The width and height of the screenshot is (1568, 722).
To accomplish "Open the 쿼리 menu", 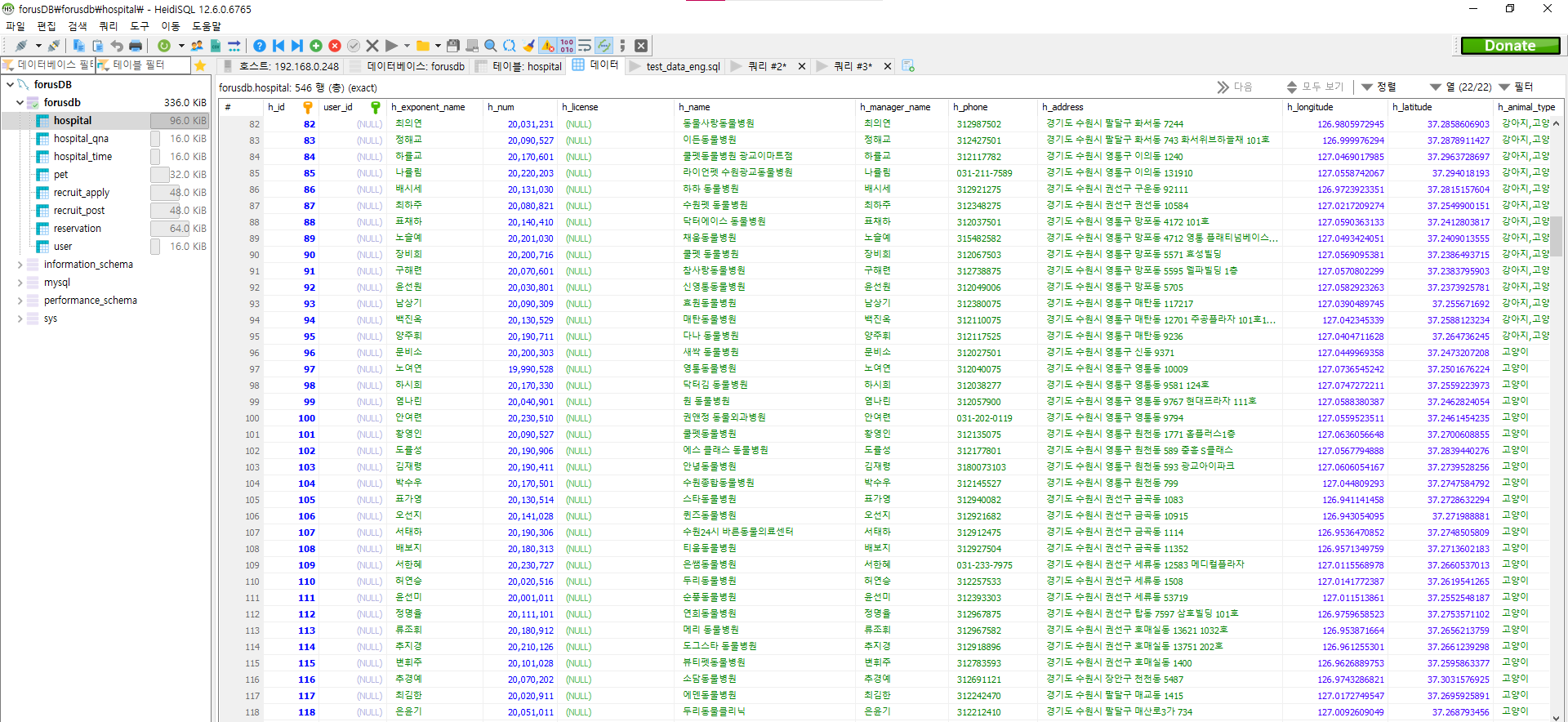I will tap(109, 26).
